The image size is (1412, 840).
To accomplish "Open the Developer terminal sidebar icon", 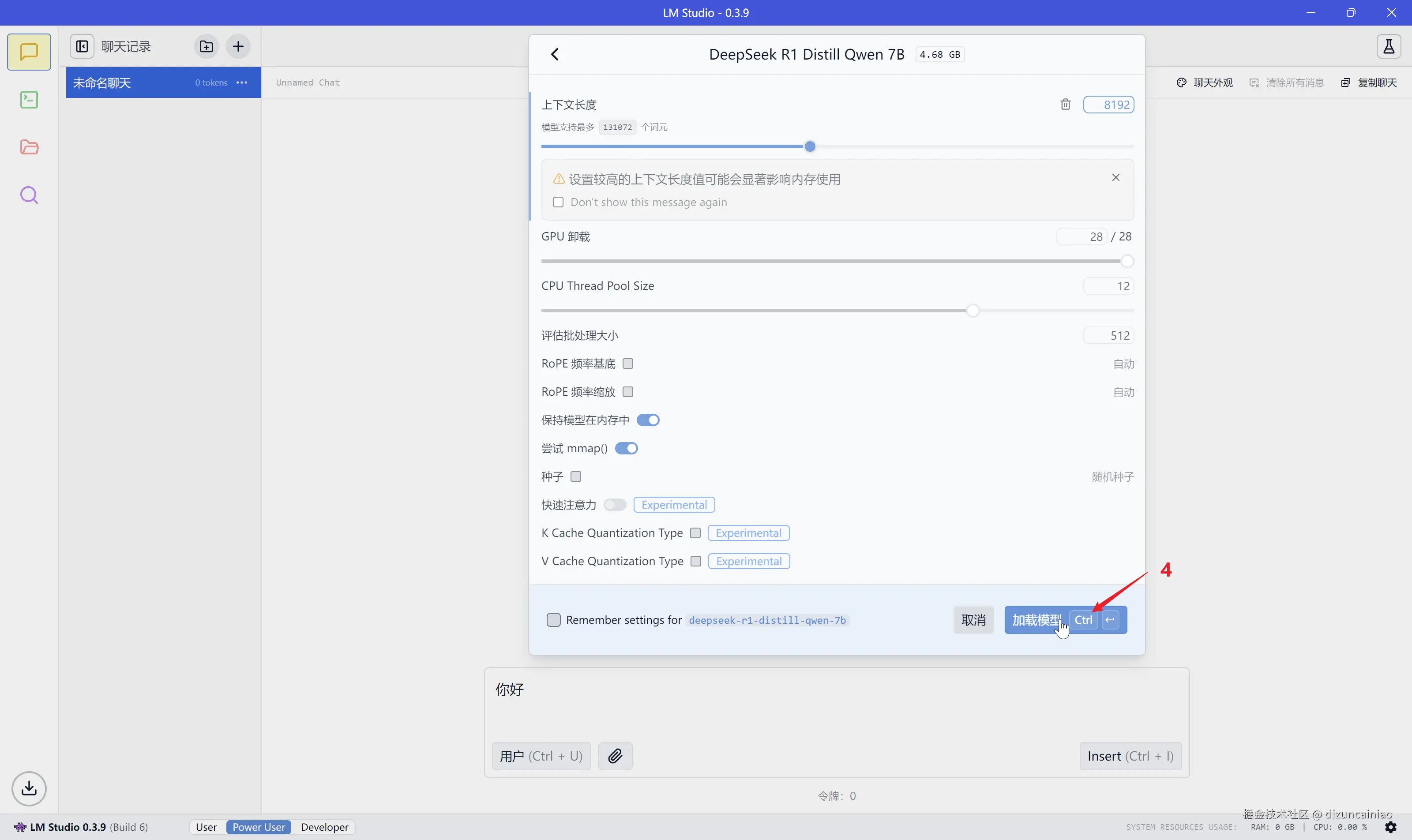I will pos(29,100).
